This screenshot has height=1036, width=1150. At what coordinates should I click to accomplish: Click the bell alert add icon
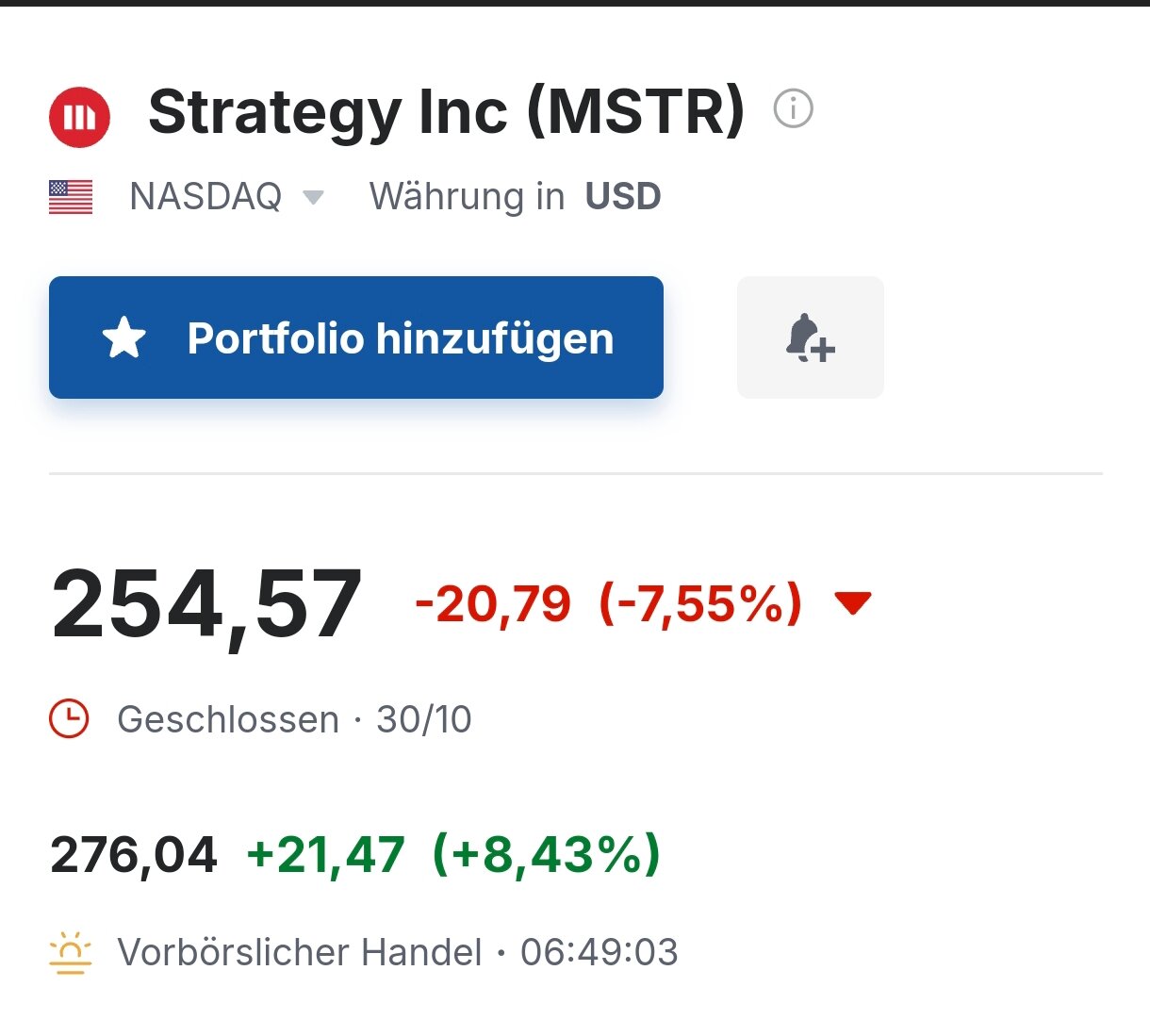point(810,337)
